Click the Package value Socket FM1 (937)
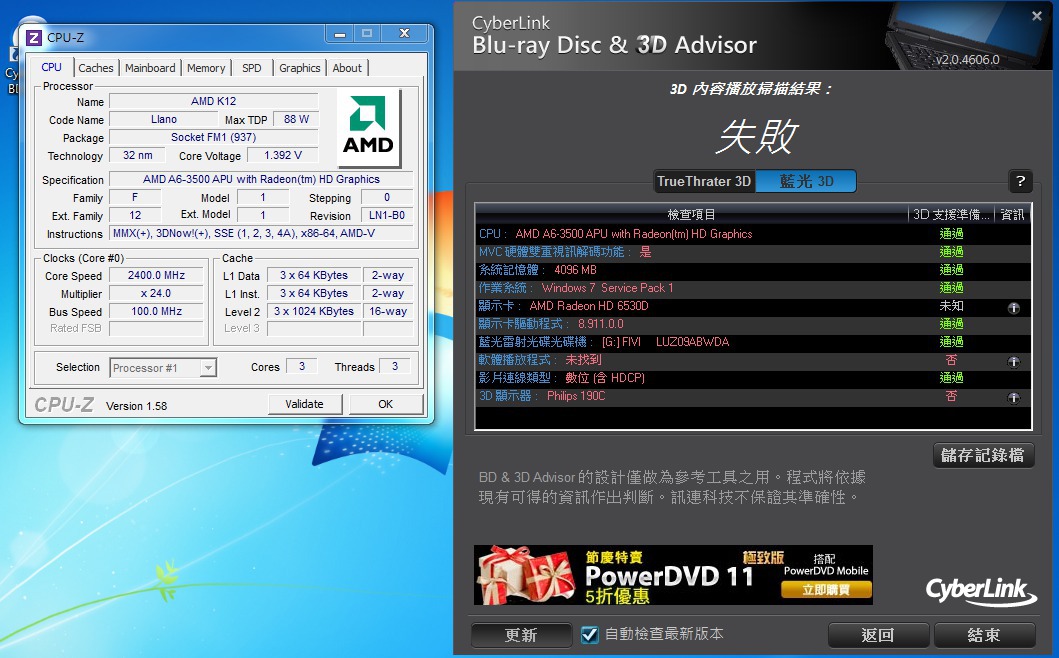 coord(213,137)
